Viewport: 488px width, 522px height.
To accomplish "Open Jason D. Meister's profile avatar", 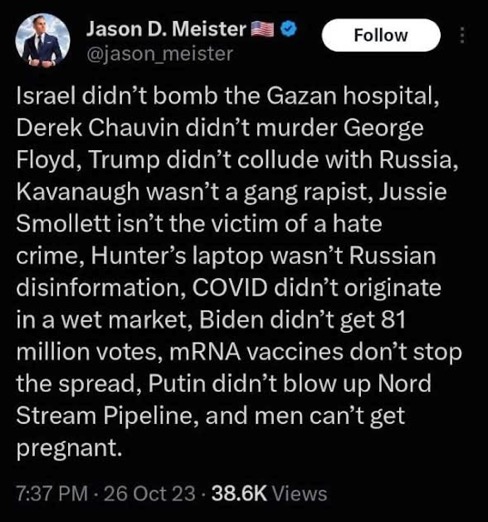I will point(42,40).
